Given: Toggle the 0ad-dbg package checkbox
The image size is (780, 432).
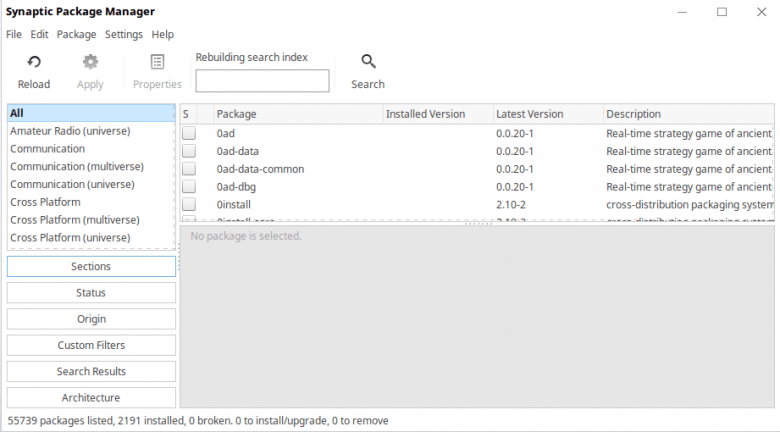Looking at the screenshot, I should 189,187.
